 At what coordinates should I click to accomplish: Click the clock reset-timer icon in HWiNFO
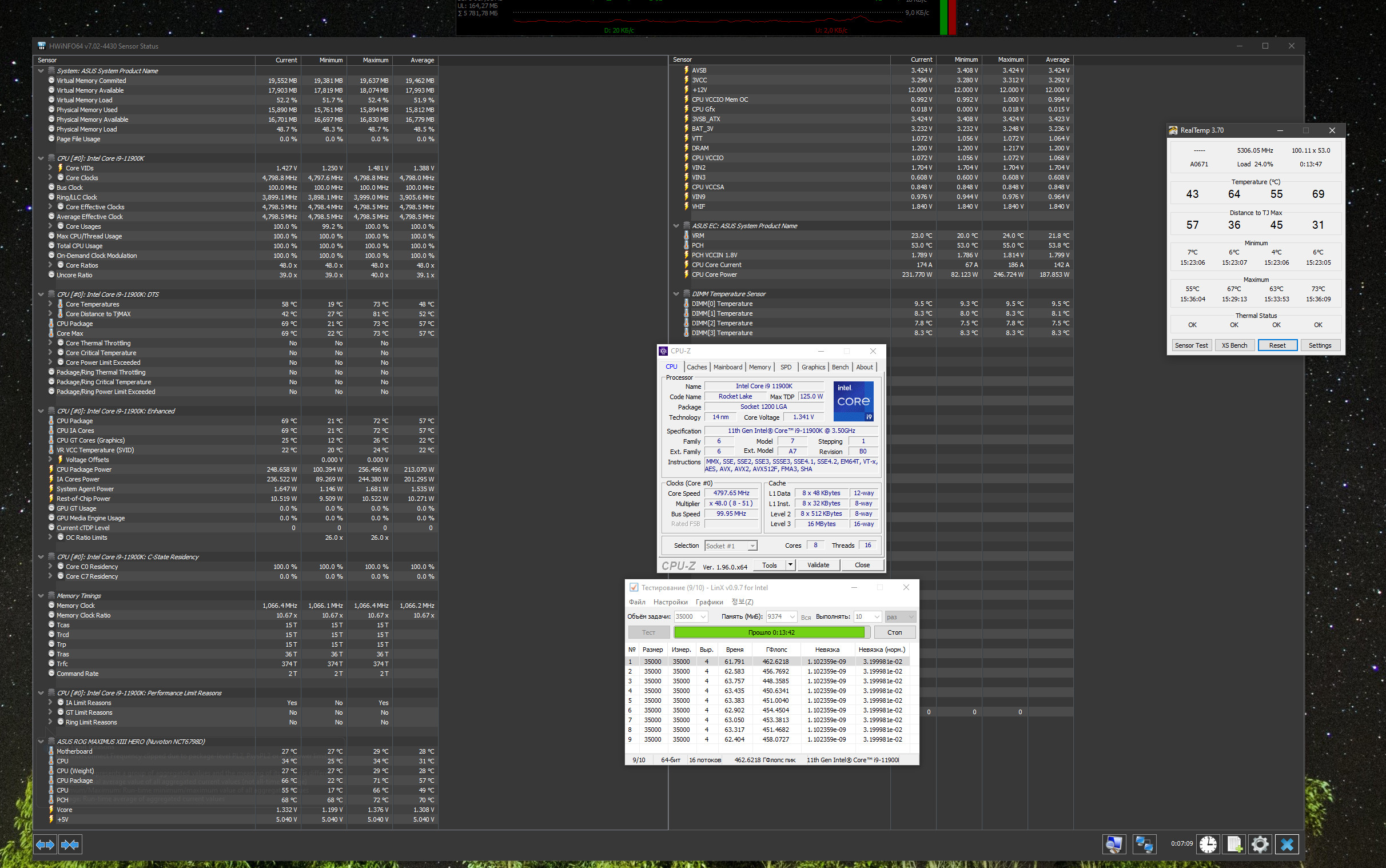point(1208,844)
